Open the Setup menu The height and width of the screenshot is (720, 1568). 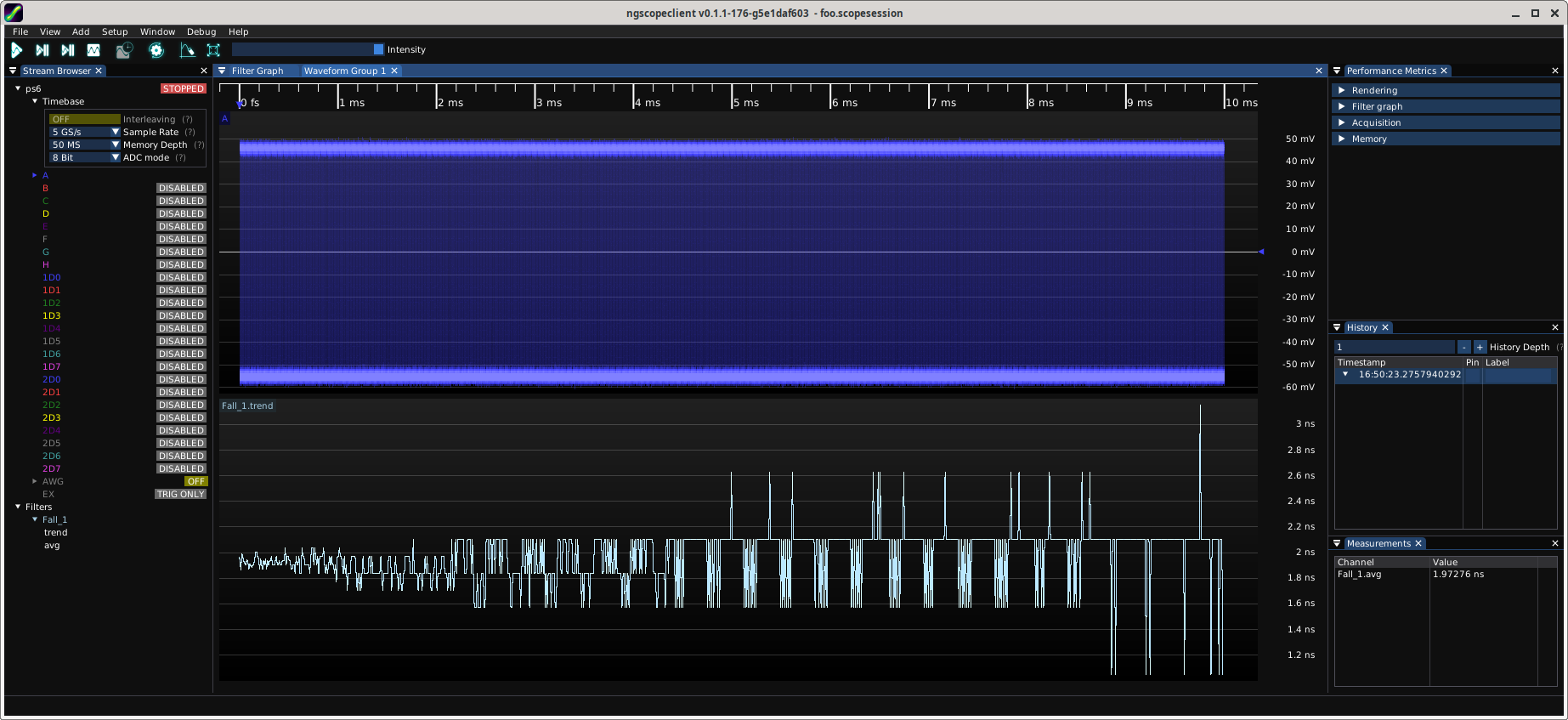[115, 31]
